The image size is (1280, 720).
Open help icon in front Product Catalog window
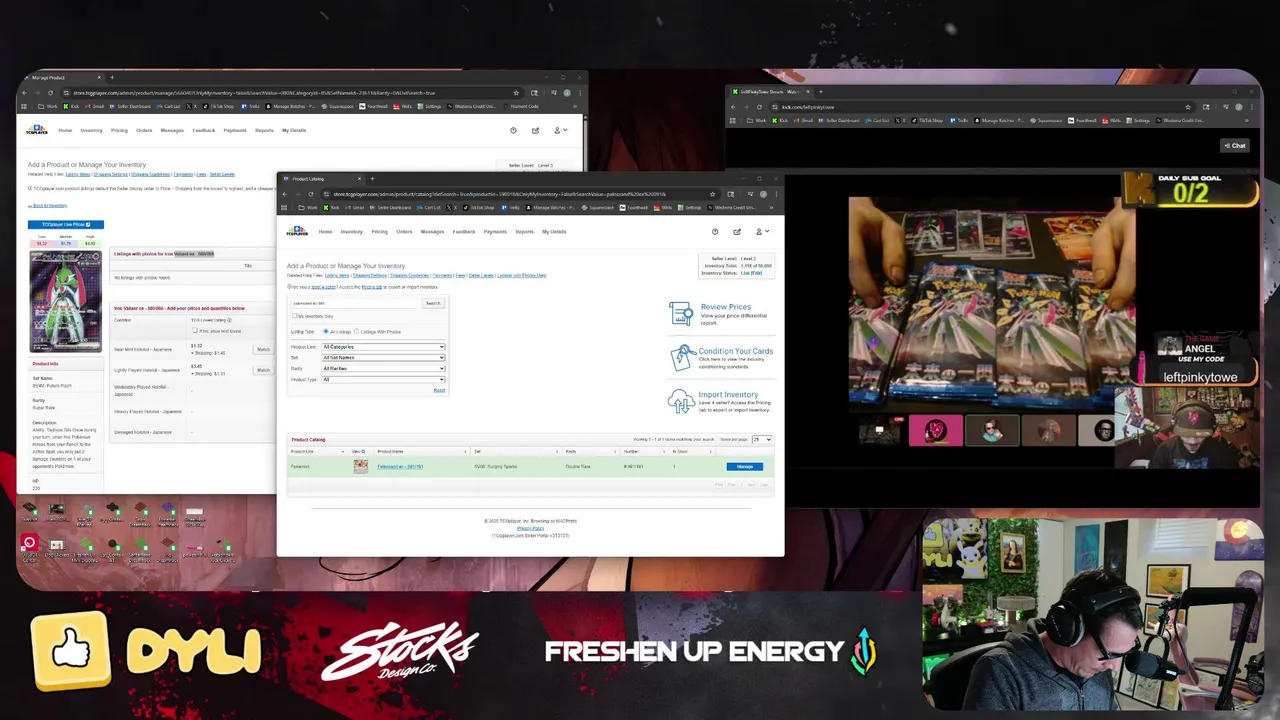tap(715, 231)
